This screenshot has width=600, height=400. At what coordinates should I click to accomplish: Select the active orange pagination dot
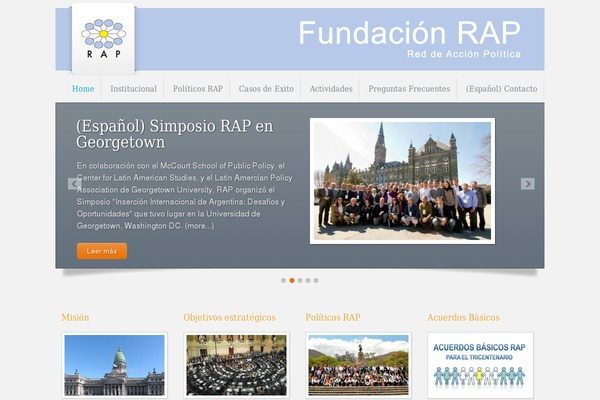[292, 281]
